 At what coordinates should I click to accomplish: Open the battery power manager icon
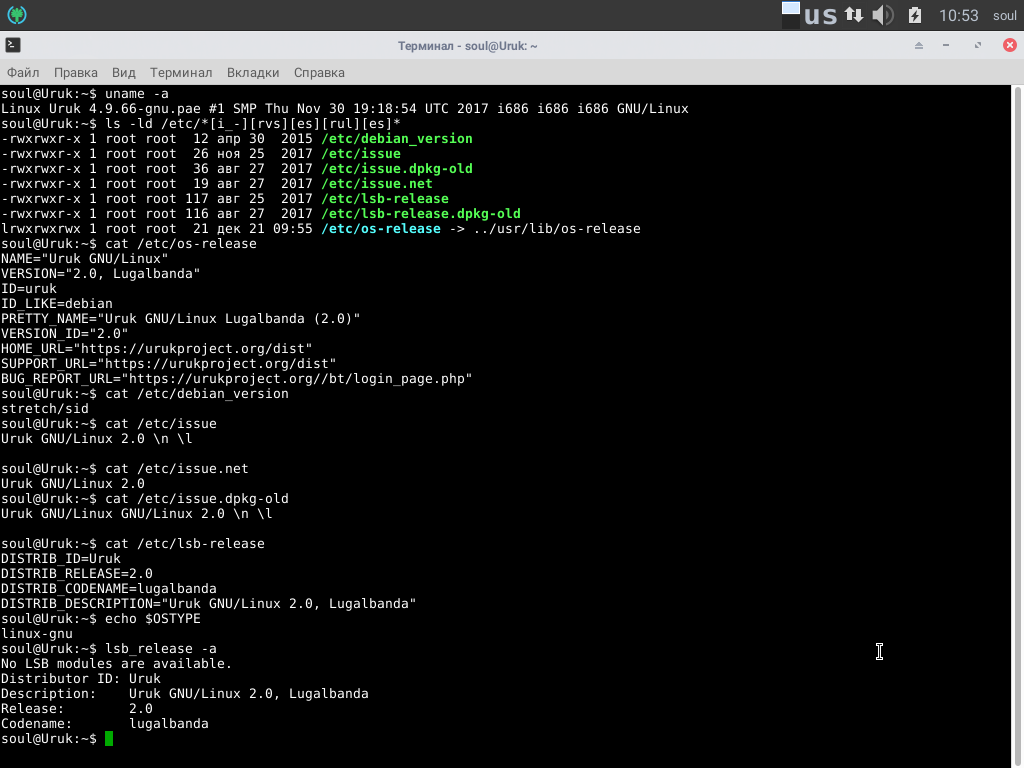(x=915, y=15)
